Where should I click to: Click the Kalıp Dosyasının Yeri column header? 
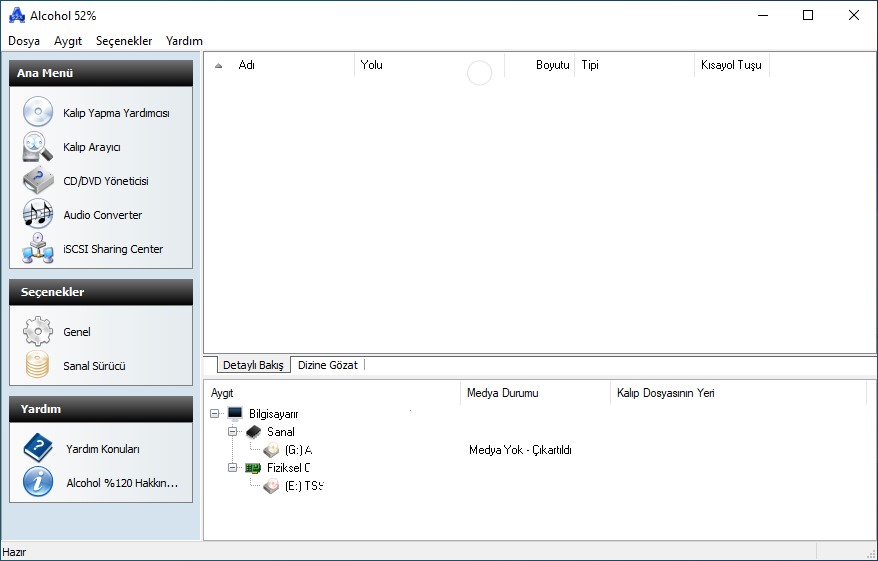tap(739, 393)
